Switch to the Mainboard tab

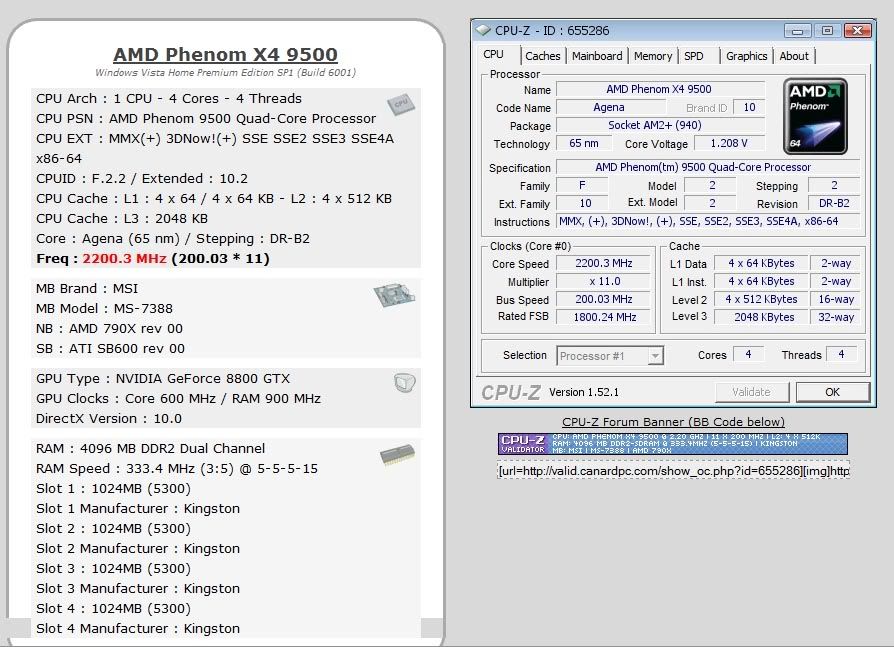pyautogui.click(x=597, y=56)
